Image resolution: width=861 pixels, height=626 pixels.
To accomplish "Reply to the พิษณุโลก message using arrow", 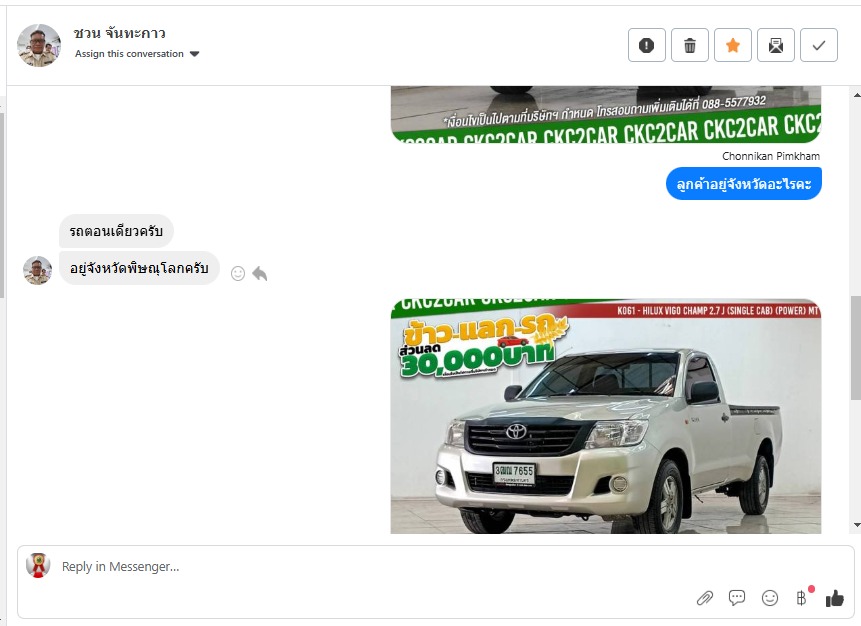I will coord(260,273).
